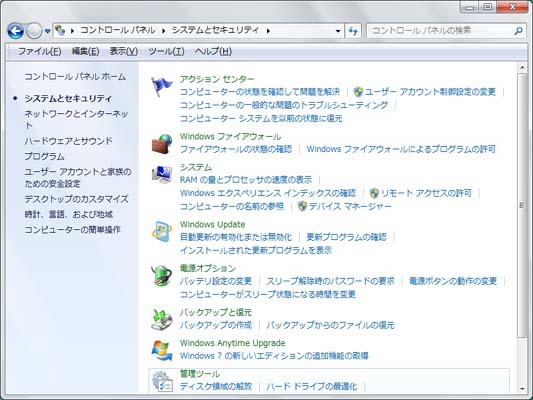
Task: Click Windows エクスペリエンス インデックスの確認 link
Action: (268, 193)
